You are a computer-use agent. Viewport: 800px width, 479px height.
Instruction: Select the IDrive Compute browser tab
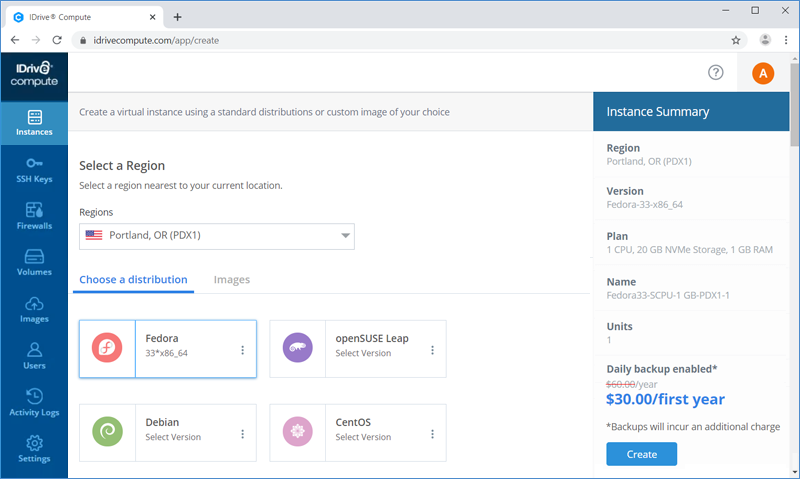pyautogui.click(x=85, y=17)
